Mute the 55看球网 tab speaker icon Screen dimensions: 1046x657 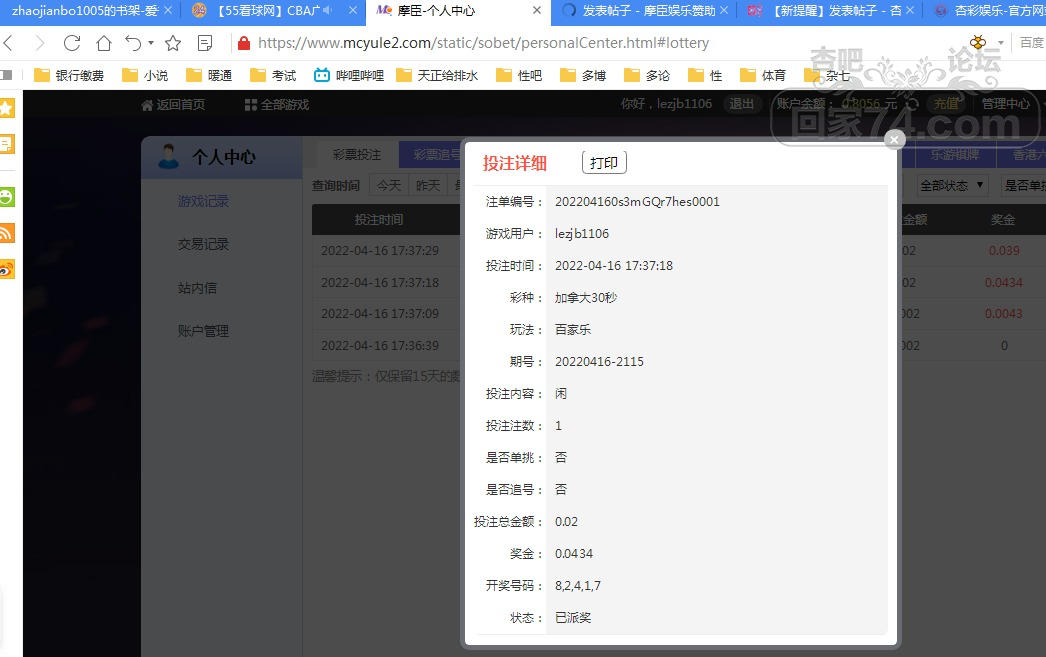328,11
